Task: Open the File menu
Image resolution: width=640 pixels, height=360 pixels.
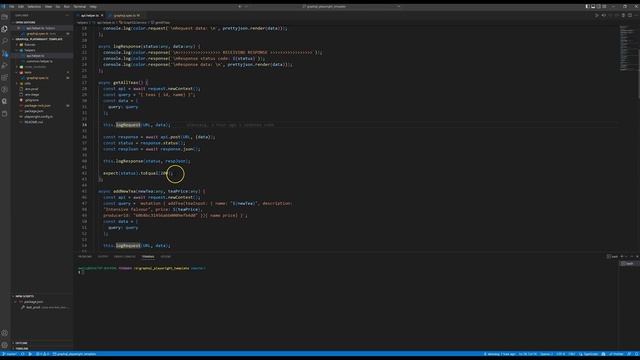Action: (11, 7)
